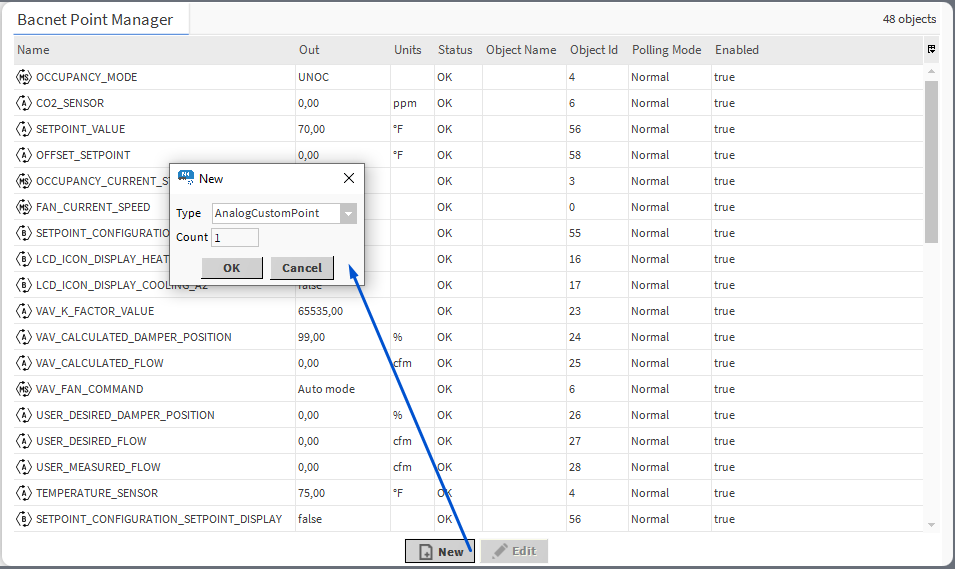Click the LCD_ICON_DISPLAY_COOLING boolean point icon

coord(24,285)
